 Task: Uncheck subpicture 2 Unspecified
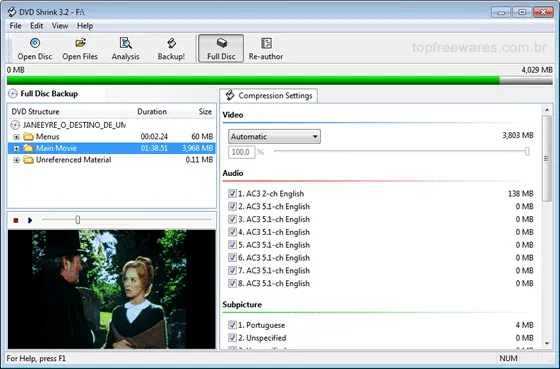point(232,338)
